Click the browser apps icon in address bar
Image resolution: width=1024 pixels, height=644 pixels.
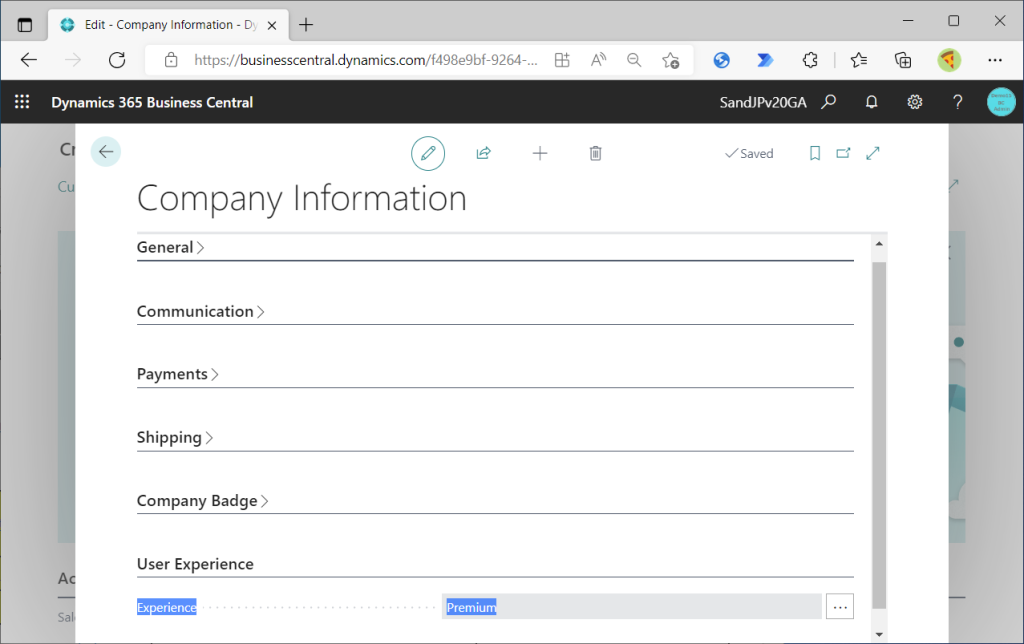[562, 60]
